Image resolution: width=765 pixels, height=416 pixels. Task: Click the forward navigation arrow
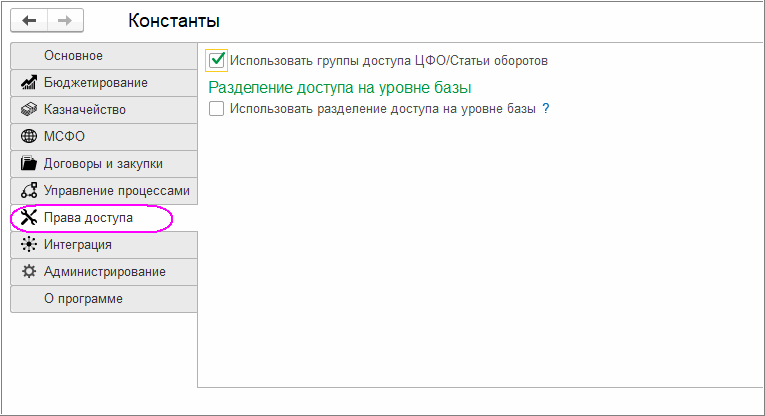(65, 20)
